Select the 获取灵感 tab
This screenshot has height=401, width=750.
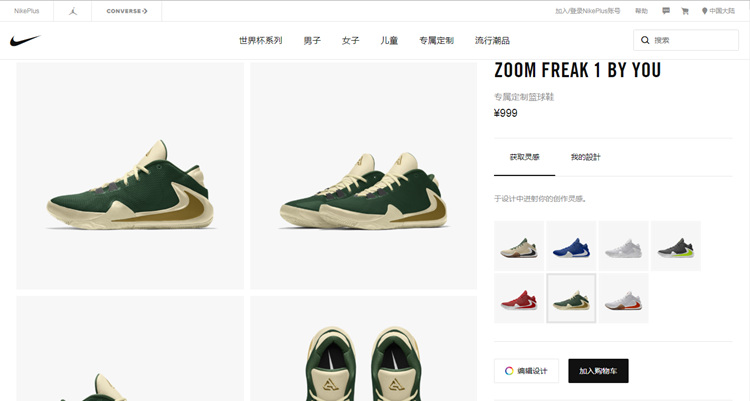[x=525, y=157]
